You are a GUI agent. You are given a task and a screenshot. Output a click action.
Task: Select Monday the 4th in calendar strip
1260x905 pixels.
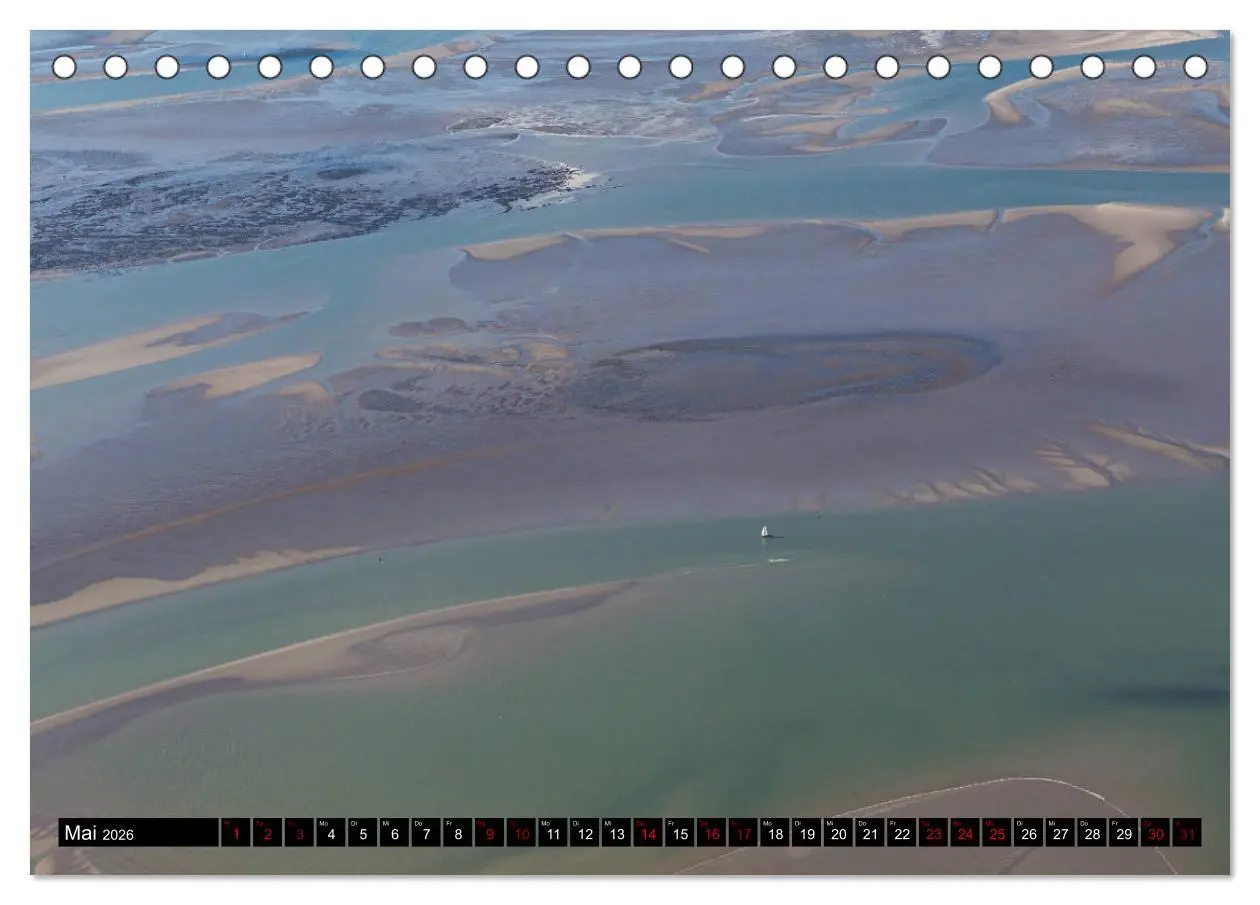click(x=331, y=833)
